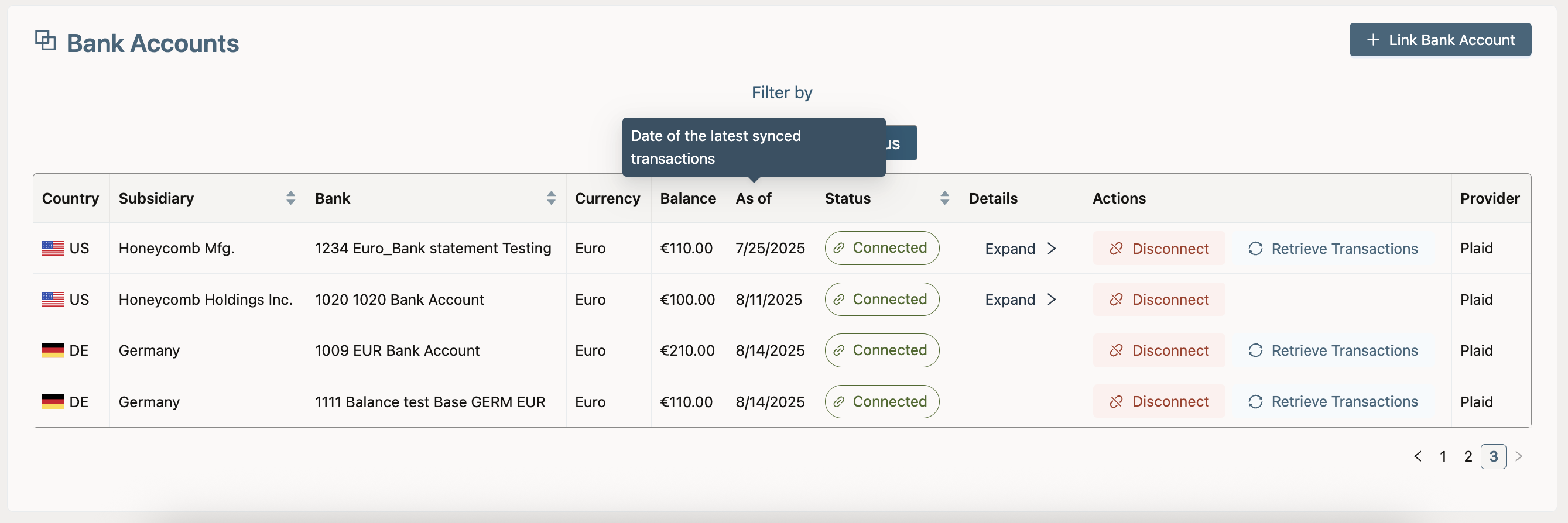Disconnect the 1234 Euro_Bank statement Testing account
Image resolution: width=1568 pixels, height=523 pixels.
point(1158,249)
